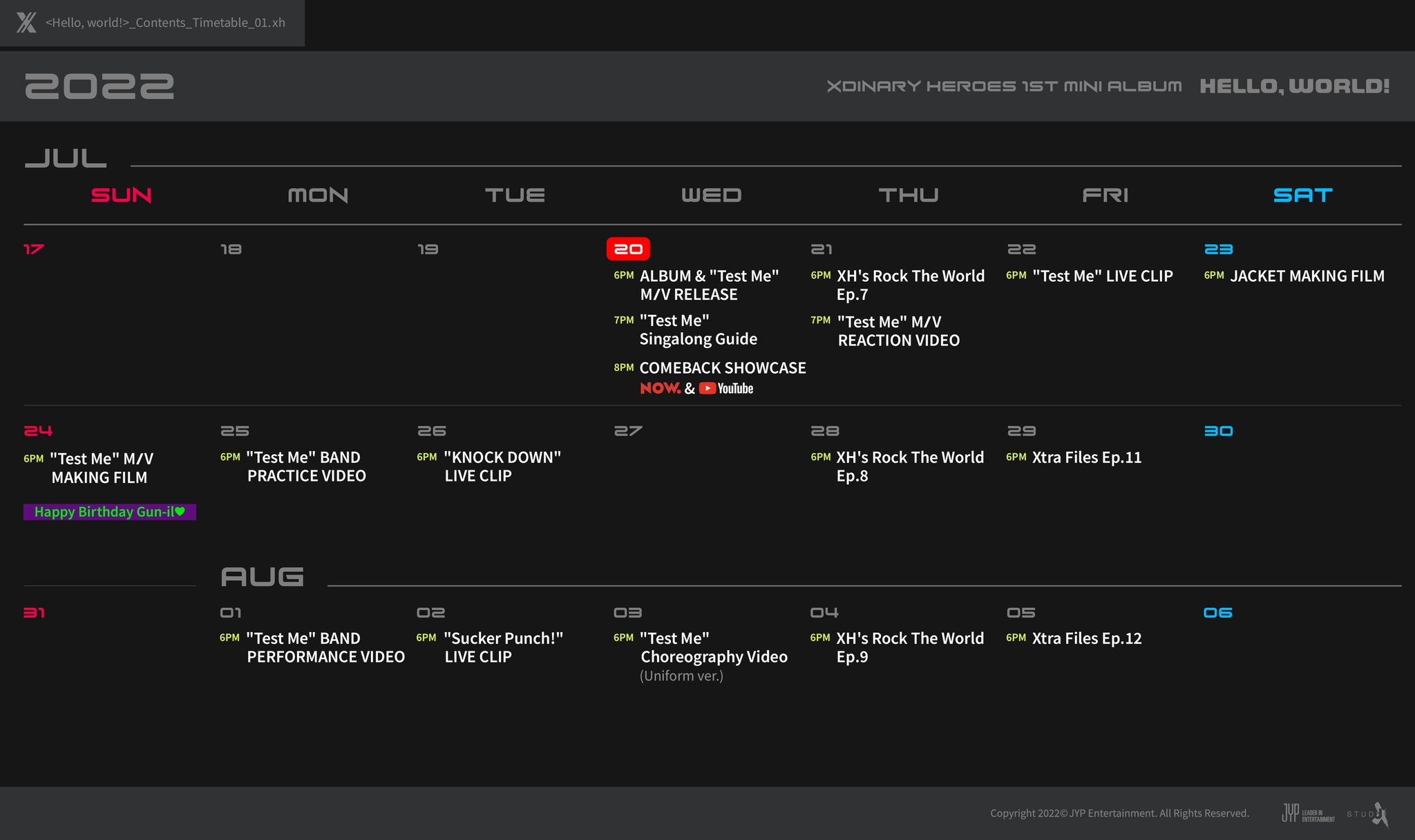Click the Studio J logo in footer
Image resolution: width=1415 pixels, height=840 pixels.
1368,814
